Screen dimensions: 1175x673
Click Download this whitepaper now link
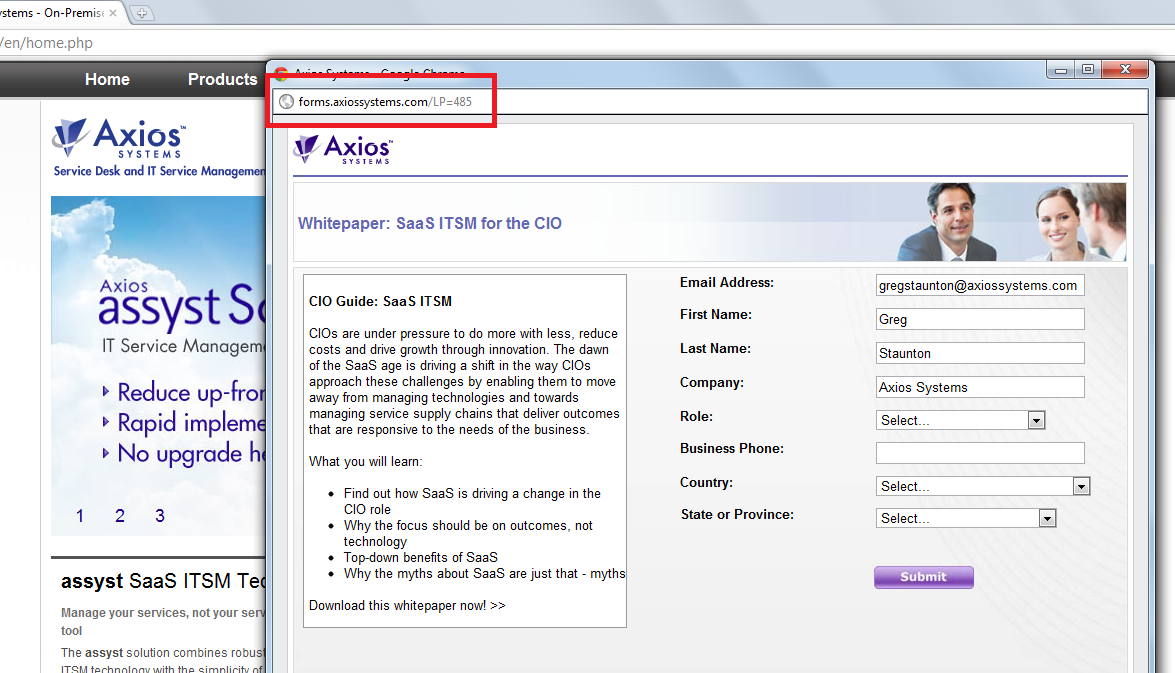pyautogui.click(x=407, y=606)
